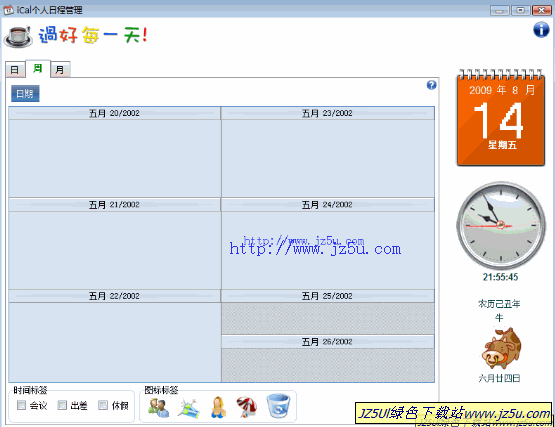
Task: Select the 五月 24/2002 day header
Action: (x=328, y=205)
